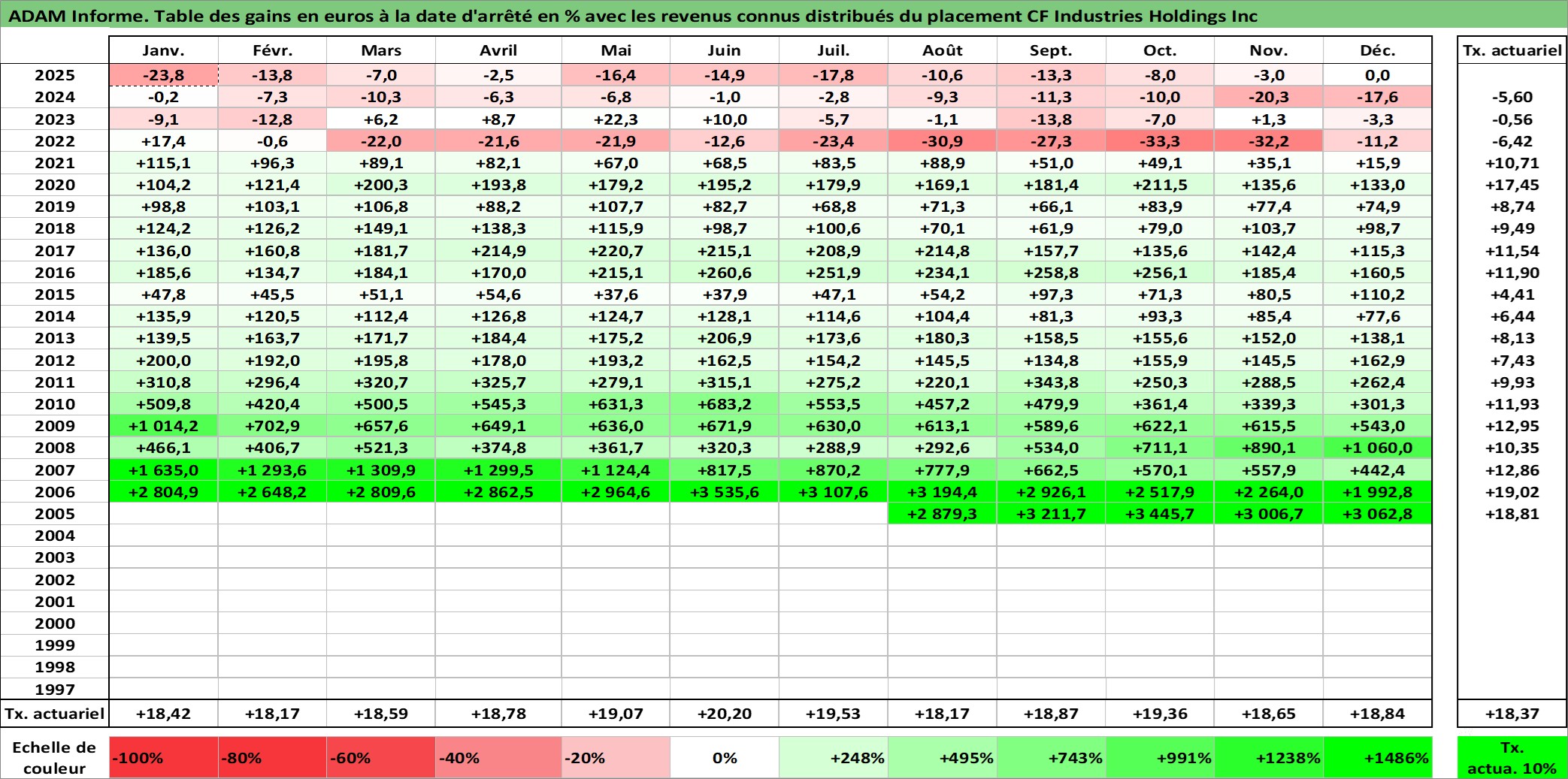Select the Févr. column header
1568x779 pixels.
(272, 50)
